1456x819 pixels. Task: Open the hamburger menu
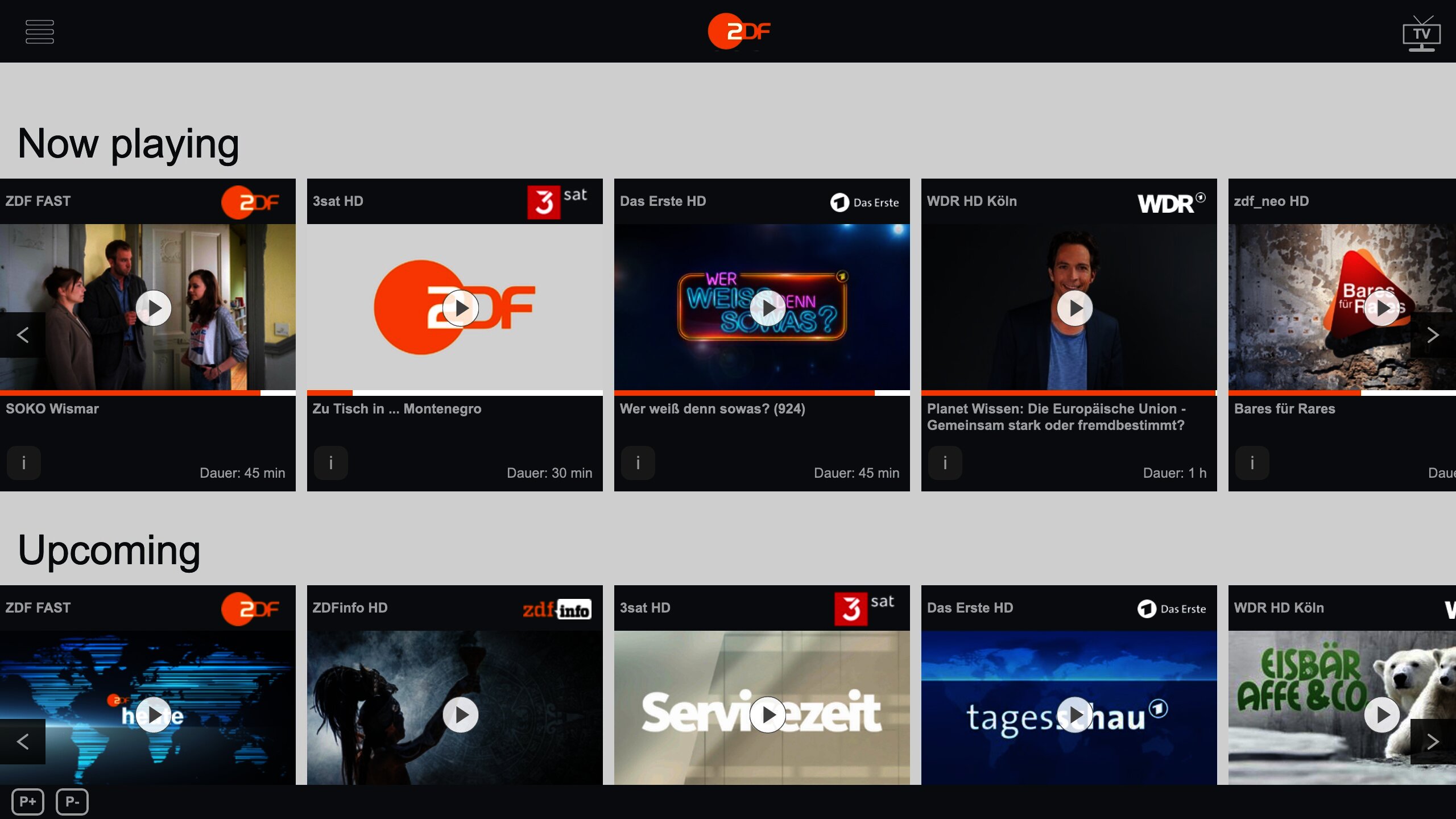click(40, 32)
